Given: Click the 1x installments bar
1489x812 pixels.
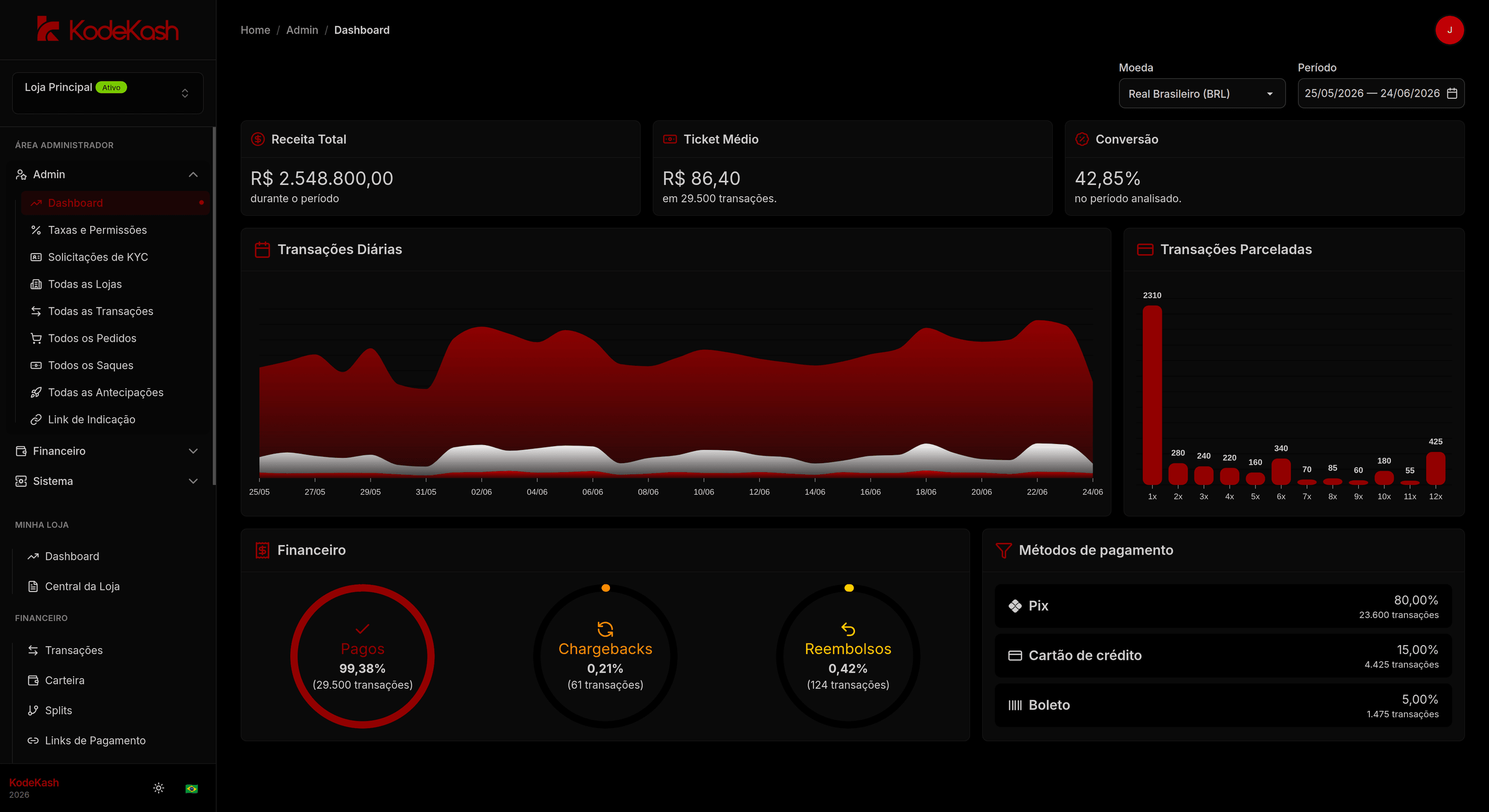Looking at the screenshot, I should coord(1152,395).
